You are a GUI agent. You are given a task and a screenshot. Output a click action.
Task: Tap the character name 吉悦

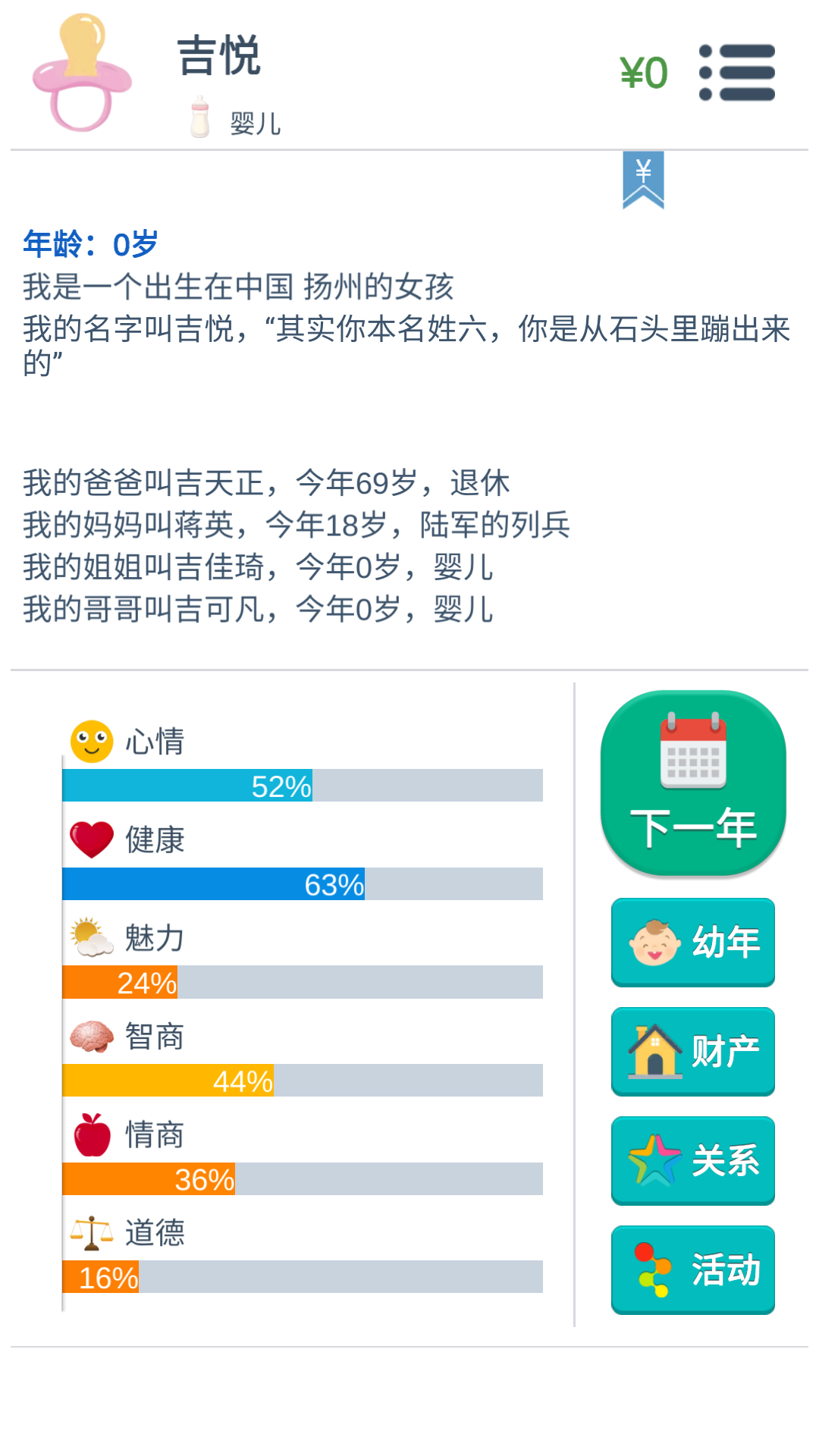(219, 55)
